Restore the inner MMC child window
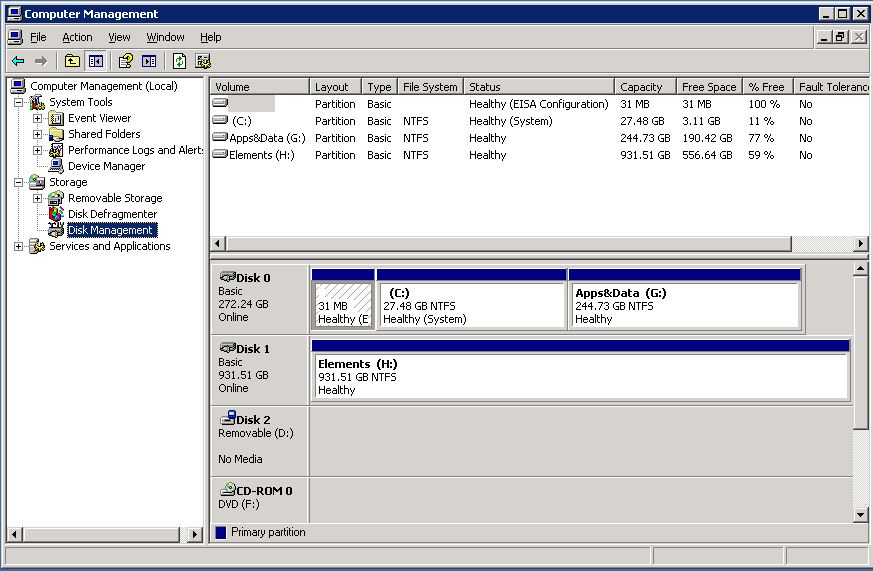This screenshot has height=571, width=873. point(841,37)
